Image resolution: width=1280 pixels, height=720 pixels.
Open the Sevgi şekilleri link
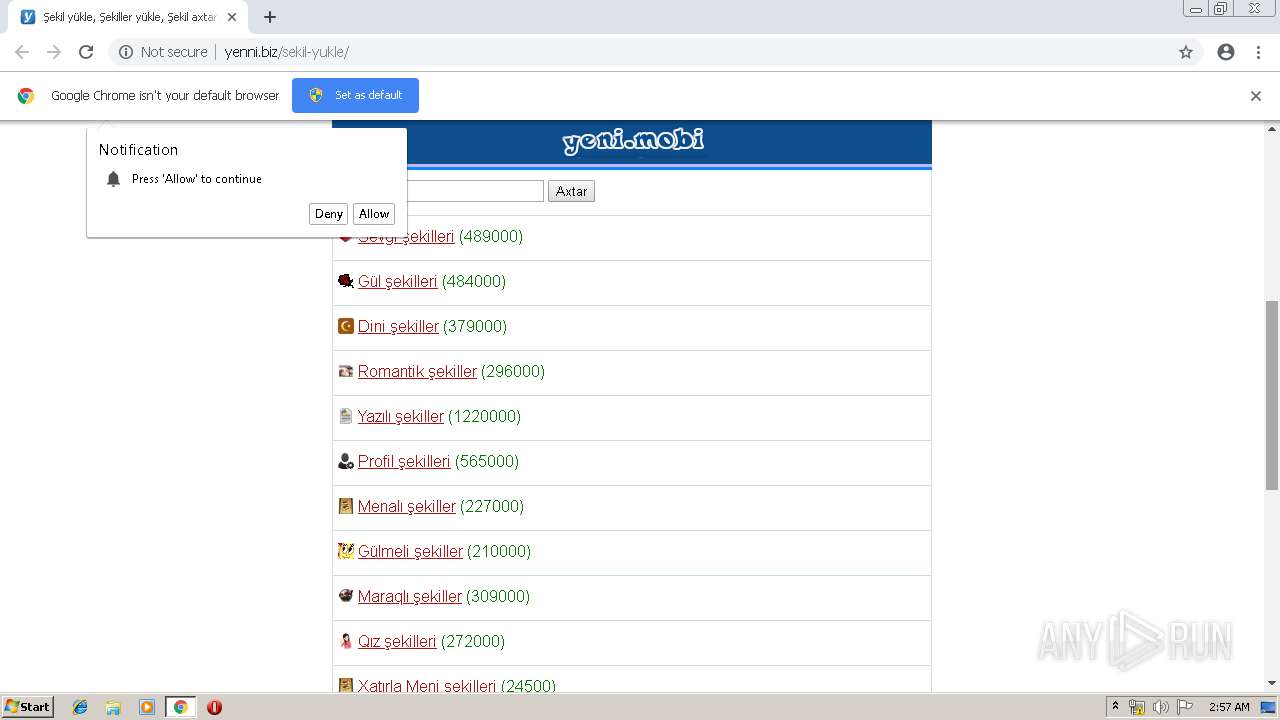(x=406, y=236)
